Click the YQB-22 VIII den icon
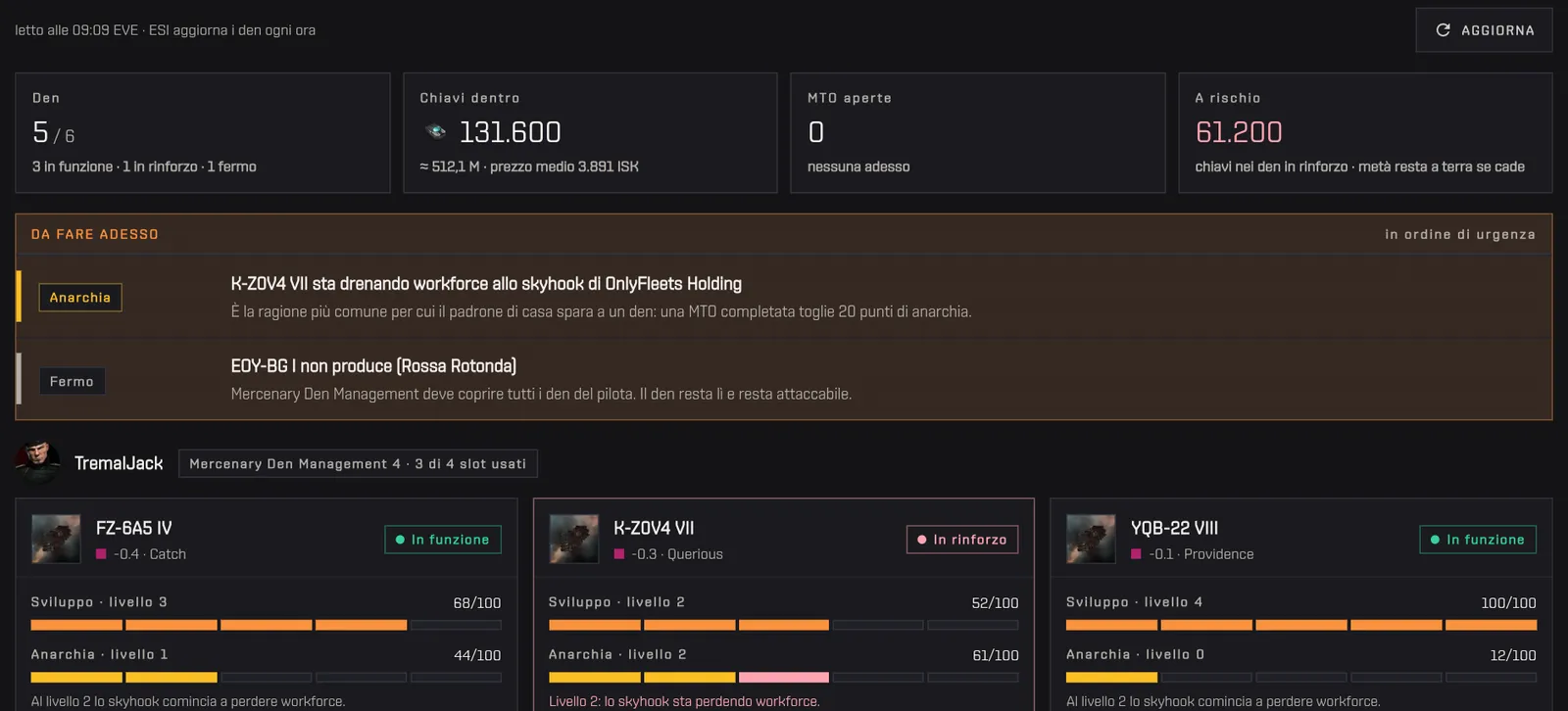This screenshot has height=711, width=1568. point(1091,539)
